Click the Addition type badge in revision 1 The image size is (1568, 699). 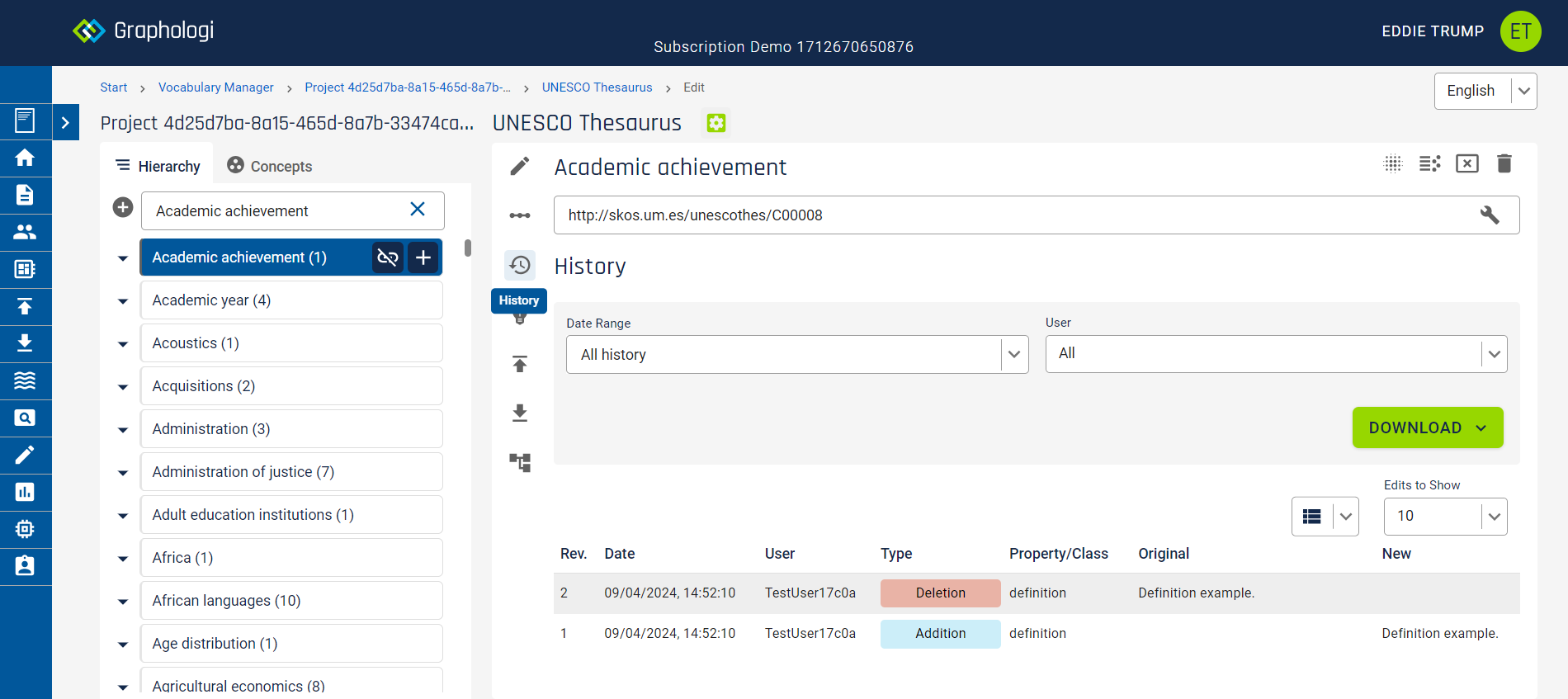(940, 634)
